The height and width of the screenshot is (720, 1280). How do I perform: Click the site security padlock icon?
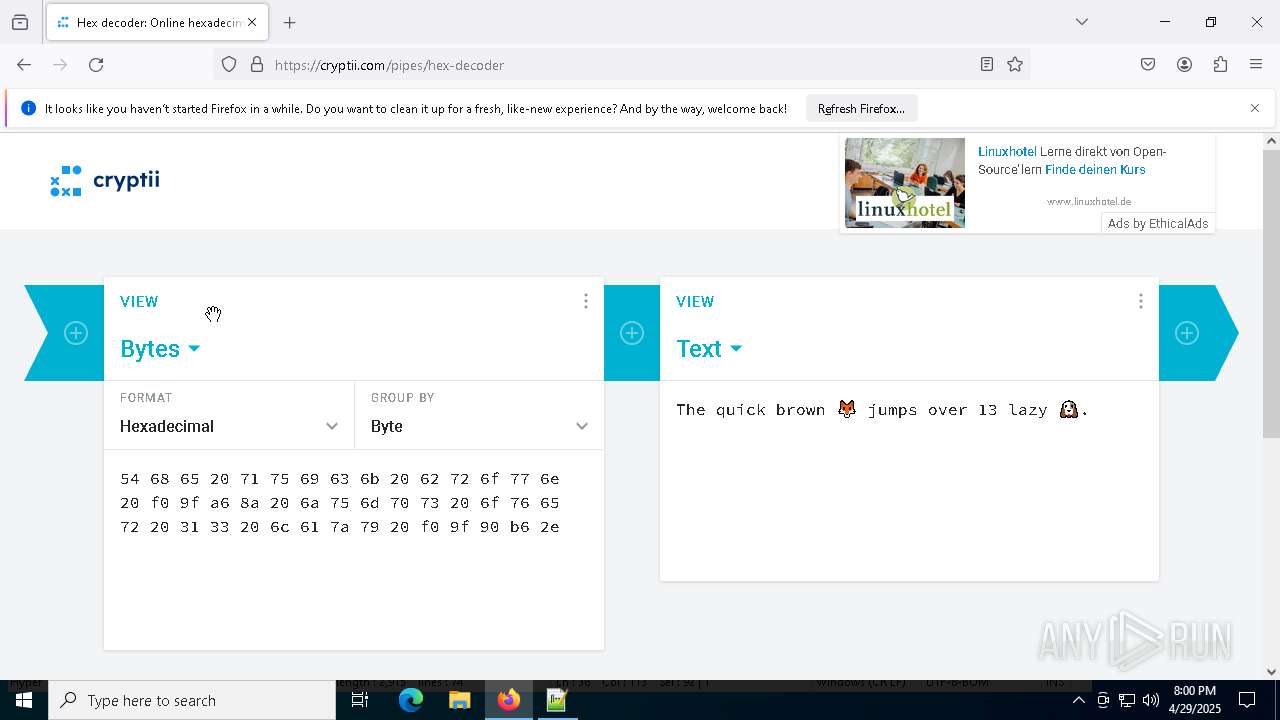pyautogui.click(x=257, y=65)
